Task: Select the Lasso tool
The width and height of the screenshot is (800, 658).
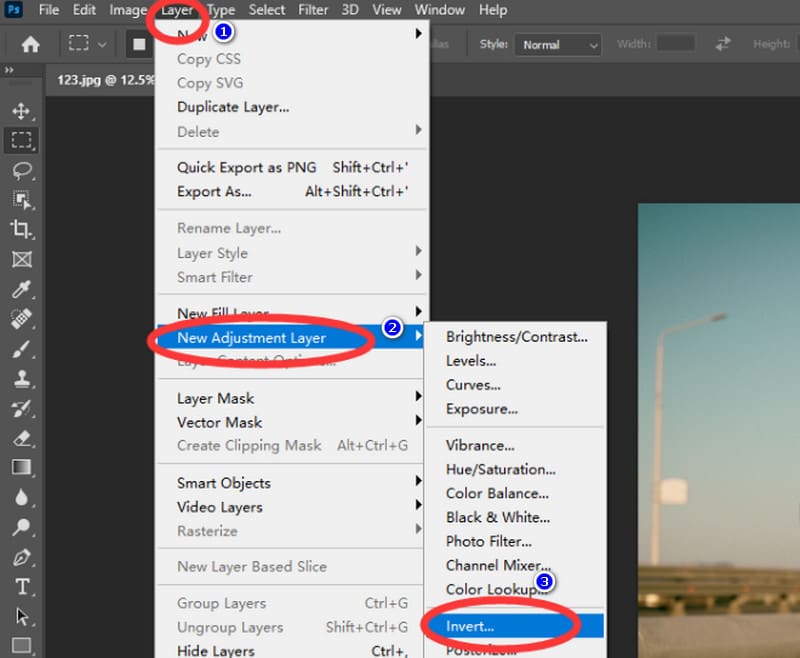Action: 21,170
